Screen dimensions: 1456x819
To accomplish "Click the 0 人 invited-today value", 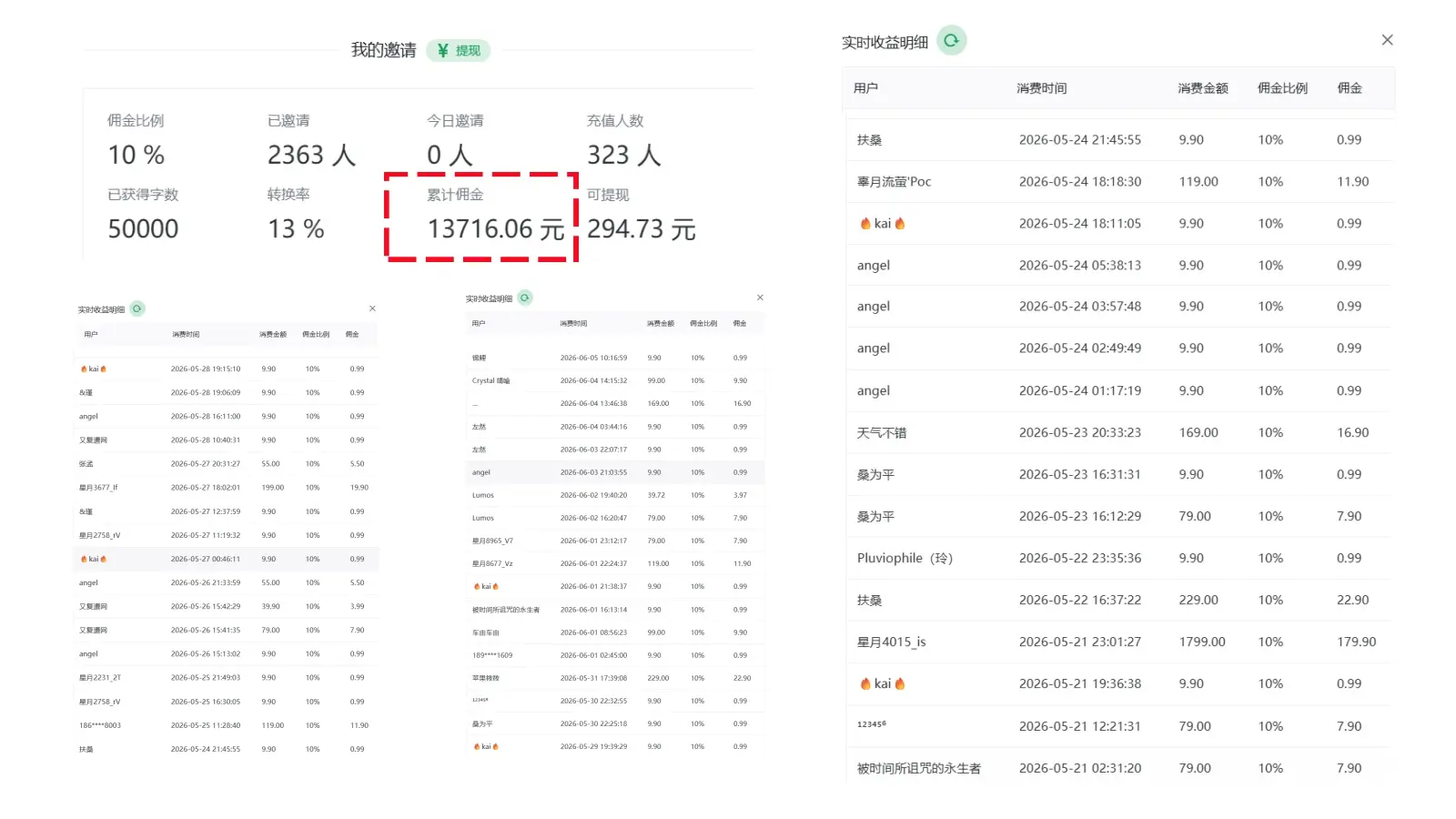I will point(450,155).
